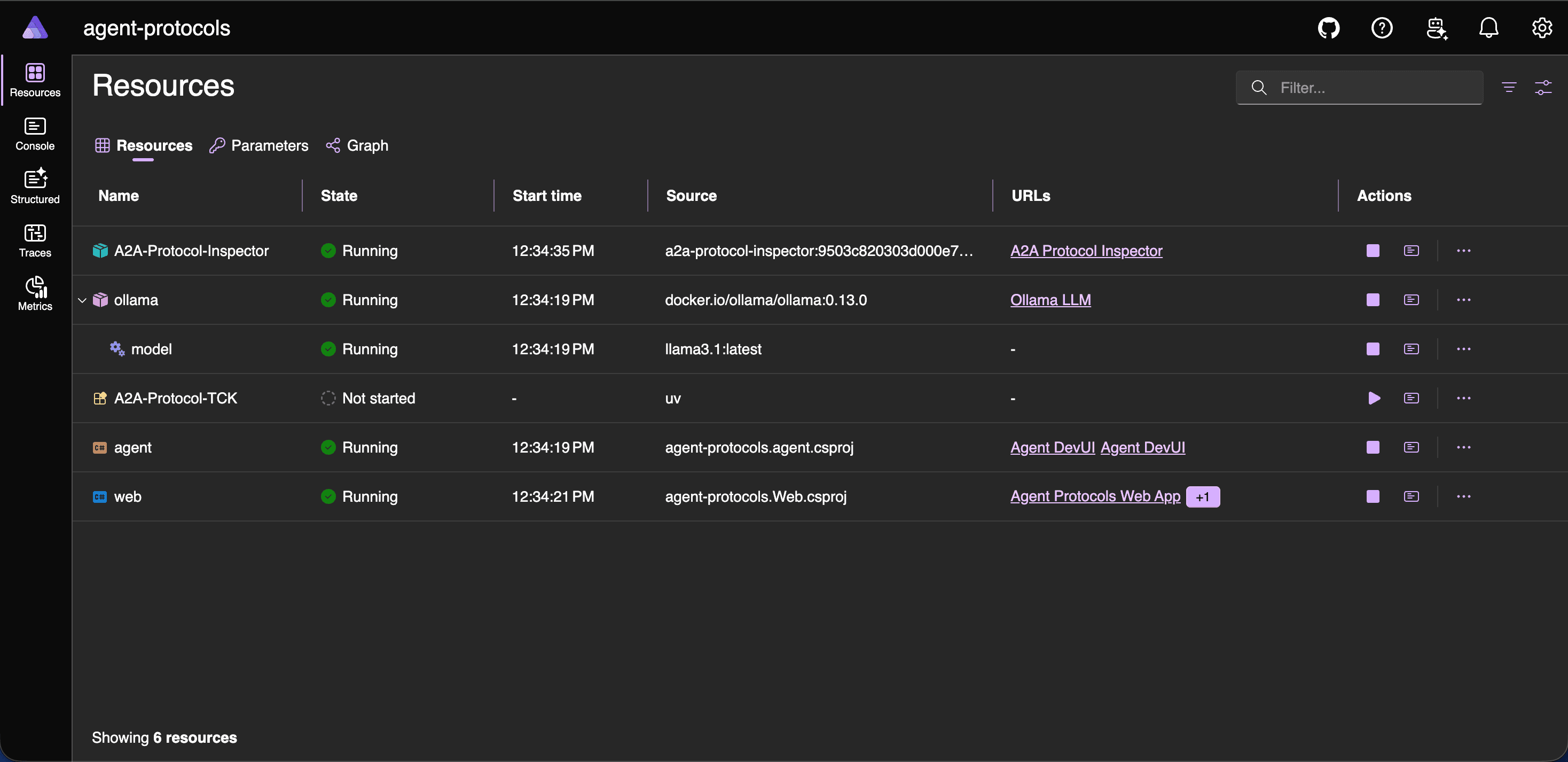Select the model resource name
1568x762 pixels.
pos(152,349)
